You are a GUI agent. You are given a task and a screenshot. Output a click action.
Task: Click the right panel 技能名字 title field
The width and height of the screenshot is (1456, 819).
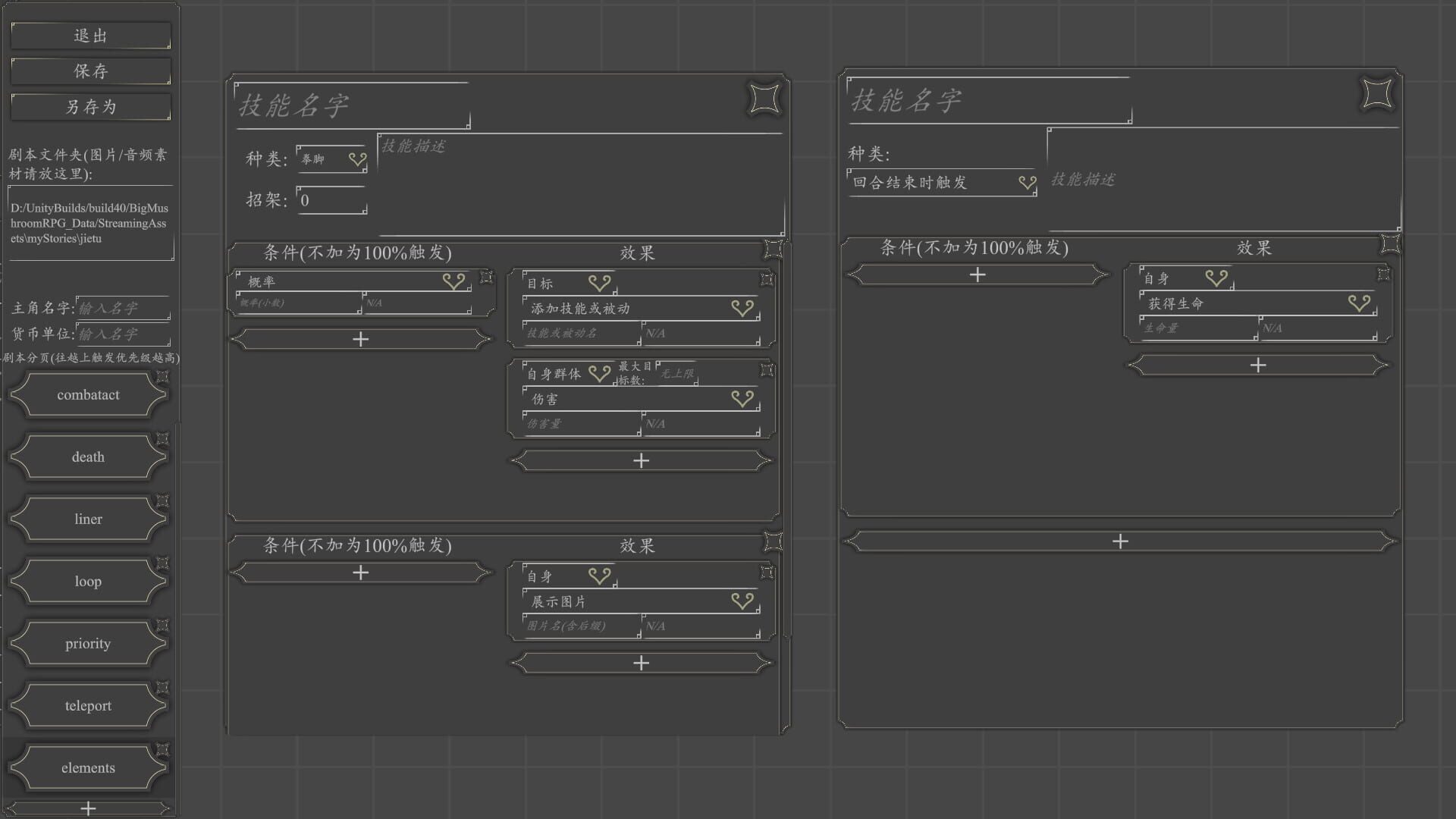point(989,100)
